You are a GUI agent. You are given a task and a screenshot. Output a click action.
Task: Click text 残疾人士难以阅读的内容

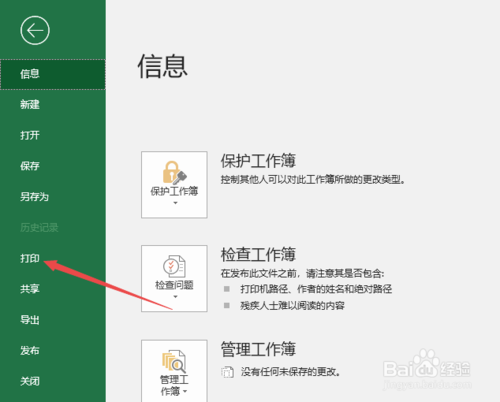click(292, 305)
